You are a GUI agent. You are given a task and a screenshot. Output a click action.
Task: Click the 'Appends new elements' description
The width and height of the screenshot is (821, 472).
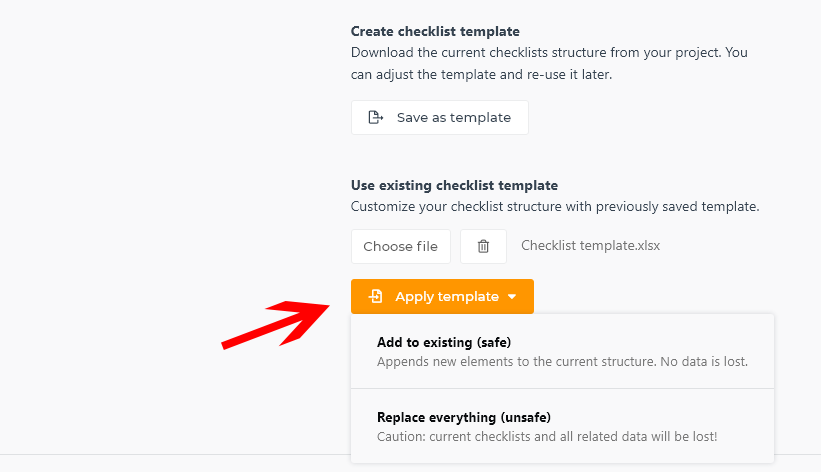pyautogui.click(x=562, y=361)
